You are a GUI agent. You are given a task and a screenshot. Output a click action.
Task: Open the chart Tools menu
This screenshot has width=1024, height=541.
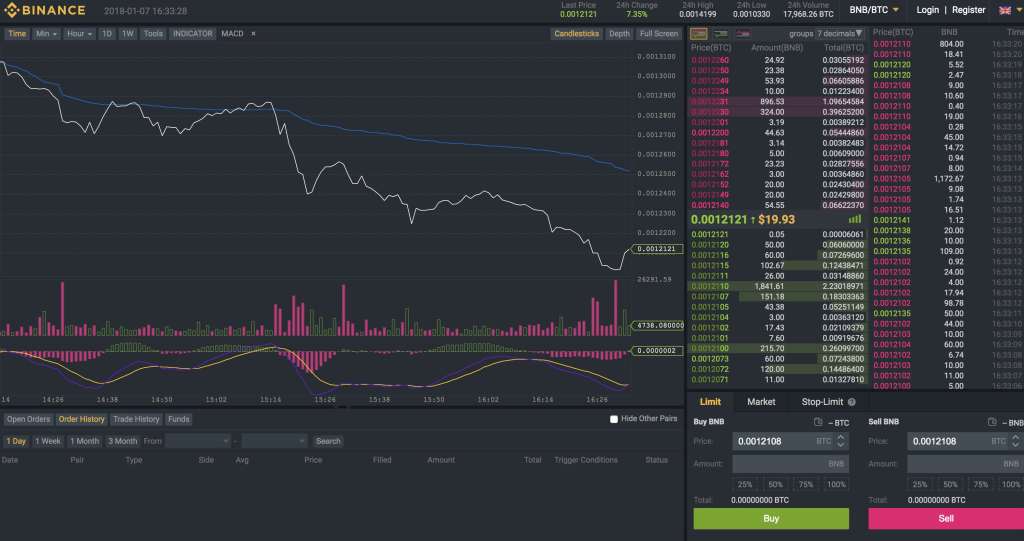click(153, 33)
